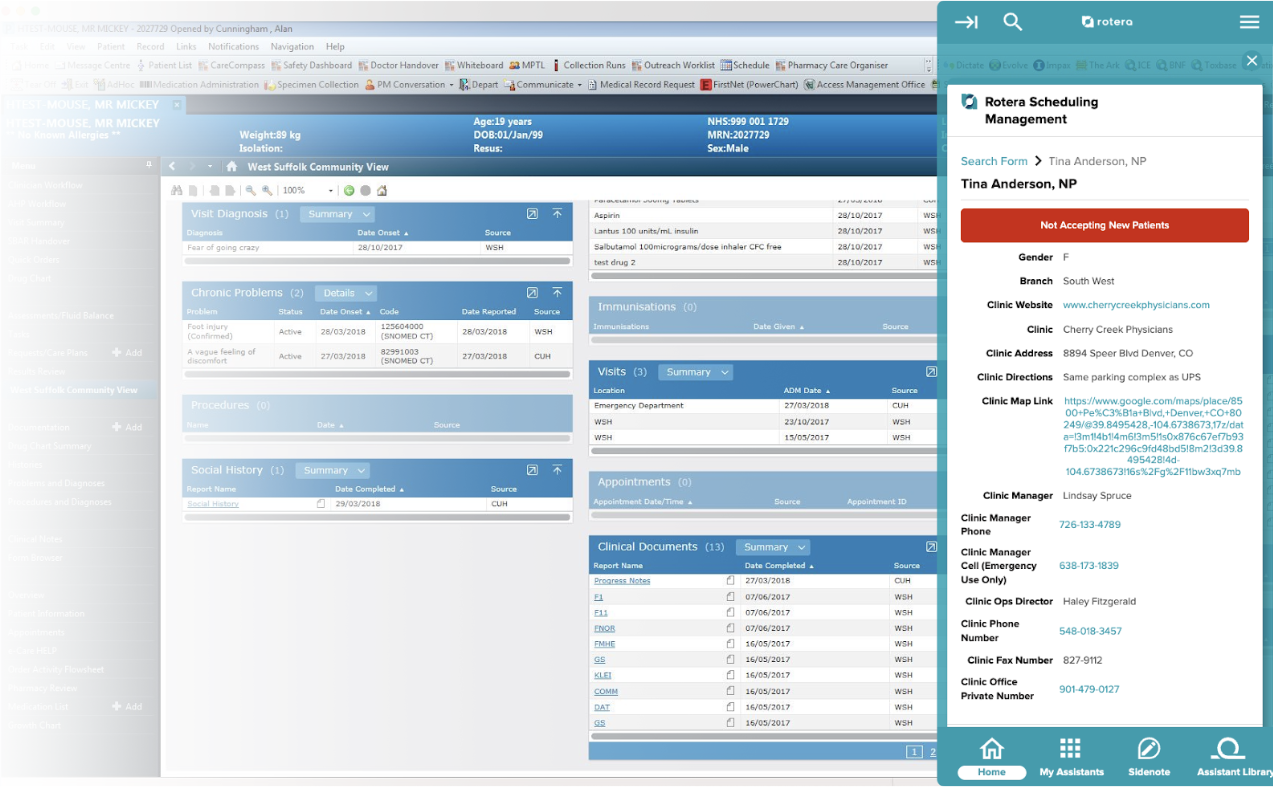Click the binoculars find icon
This screenshot has height=787, width=1273.
pyautogui.click(x=177, y=190)
